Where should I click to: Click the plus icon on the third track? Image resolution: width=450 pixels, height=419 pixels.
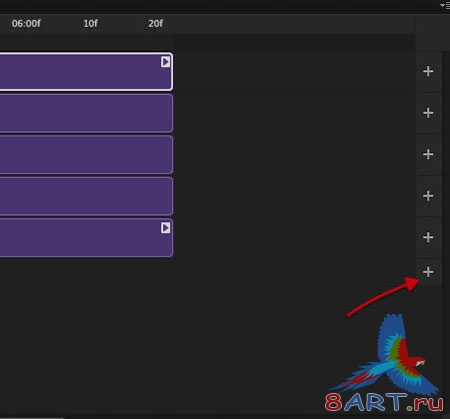428,154
